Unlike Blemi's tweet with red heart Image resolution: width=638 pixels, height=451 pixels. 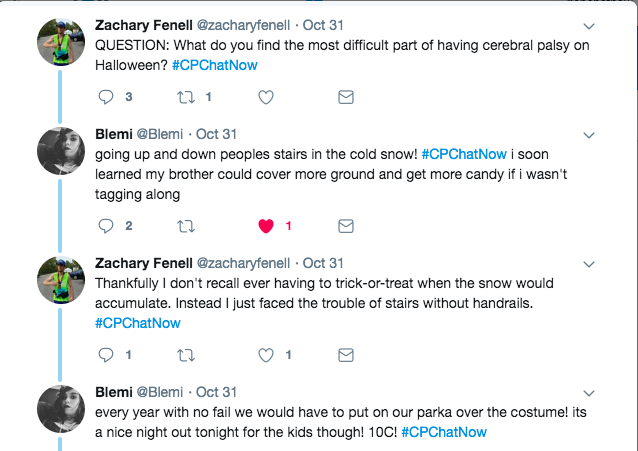tap(266, 226)
